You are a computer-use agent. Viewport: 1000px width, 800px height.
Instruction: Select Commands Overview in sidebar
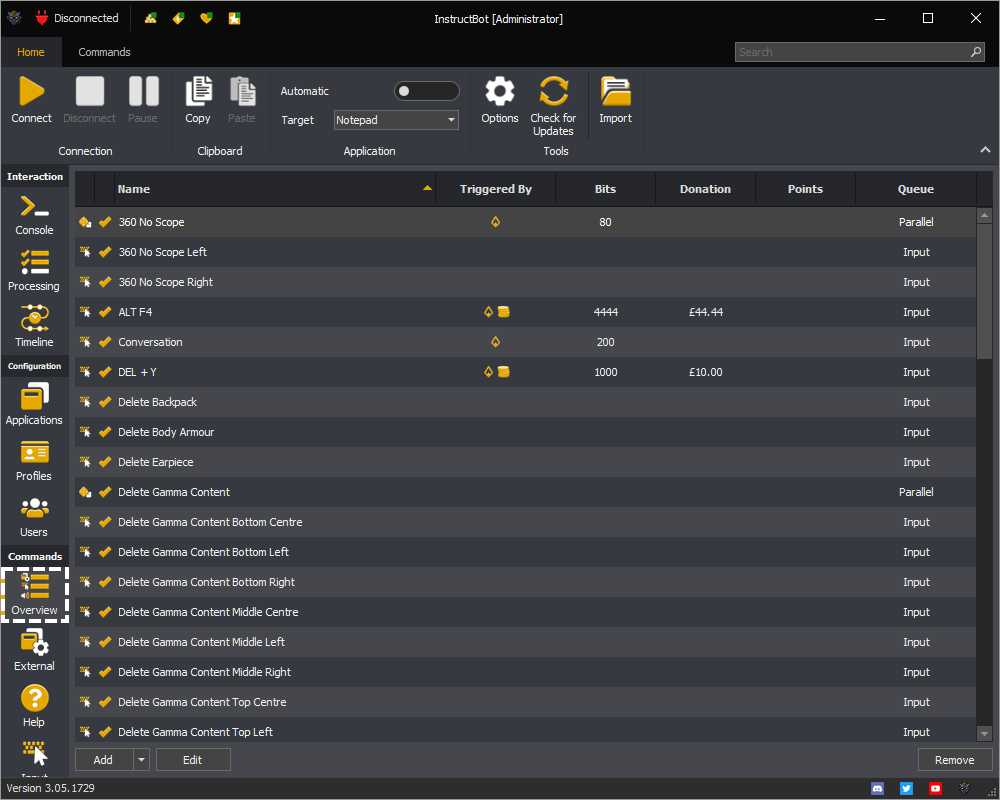coord(34,595)
